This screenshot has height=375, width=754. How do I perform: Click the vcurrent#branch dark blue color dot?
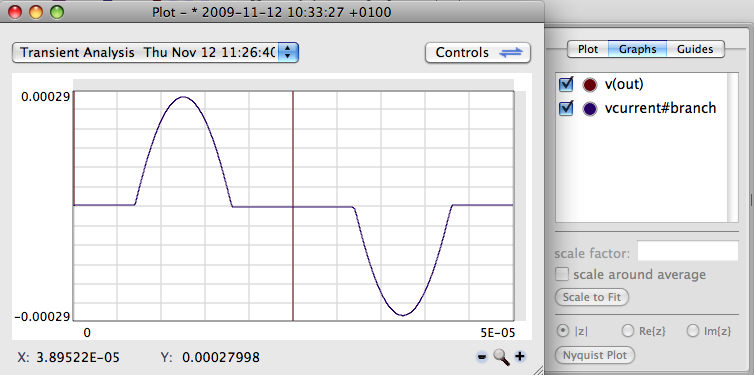(590, 109)
